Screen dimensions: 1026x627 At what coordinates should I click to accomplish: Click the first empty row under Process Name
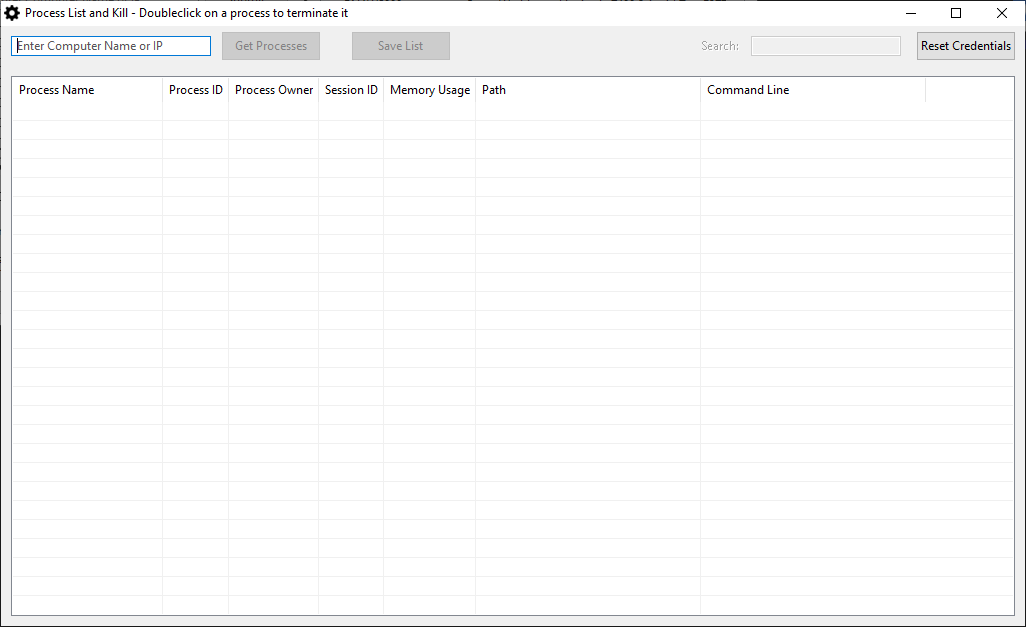[x=87, y=111]
